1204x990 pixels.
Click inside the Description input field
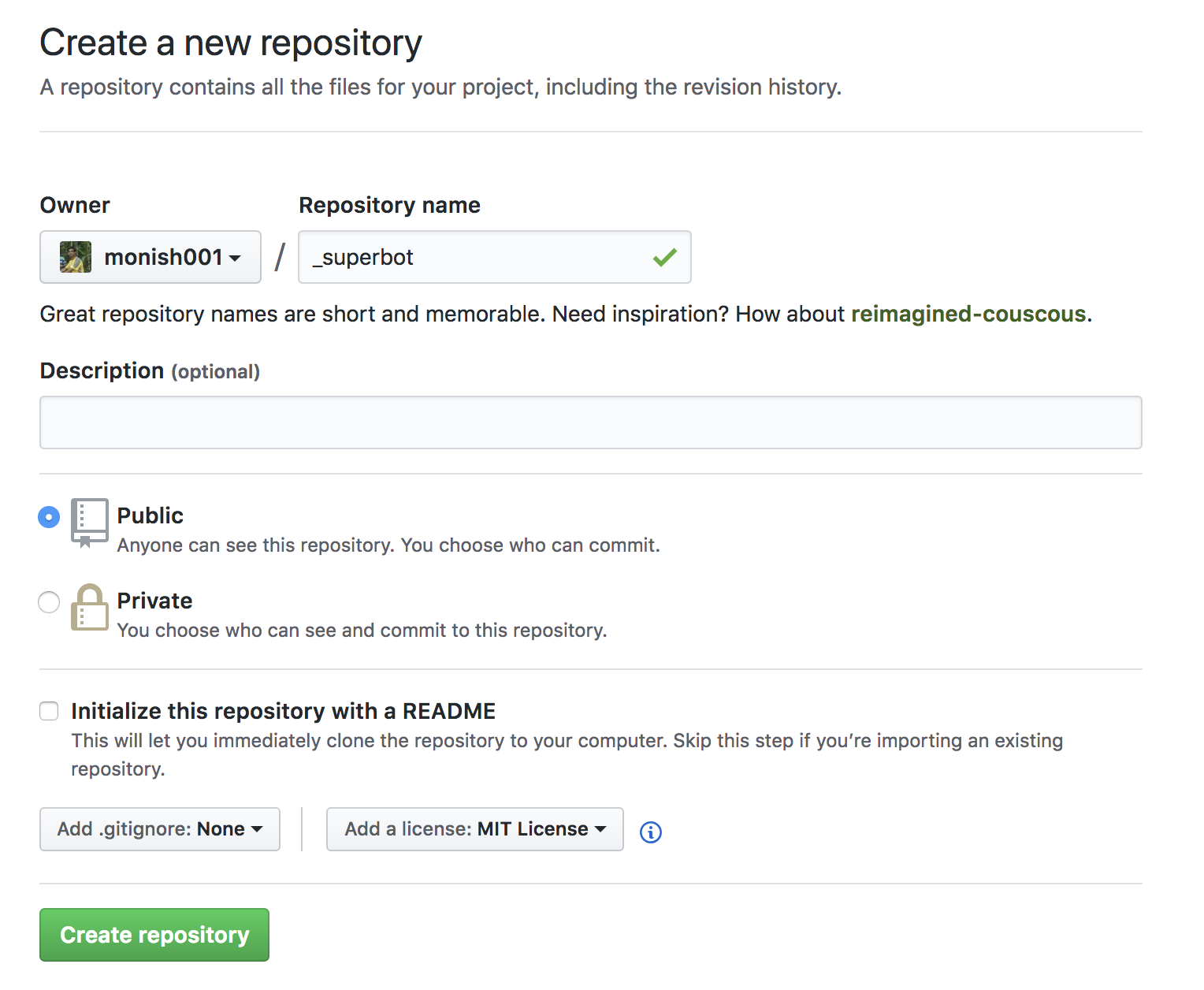pyautogui.click(x=590, y=422)
